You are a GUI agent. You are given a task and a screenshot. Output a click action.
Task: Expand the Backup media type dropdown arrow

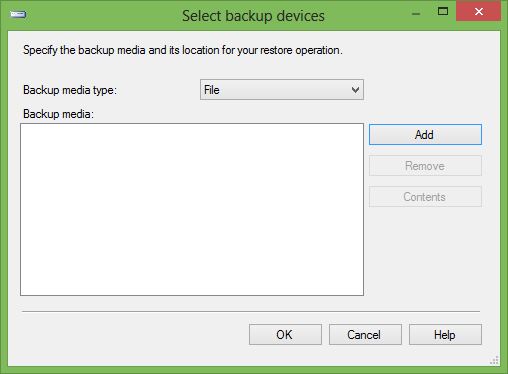point(355,90)
